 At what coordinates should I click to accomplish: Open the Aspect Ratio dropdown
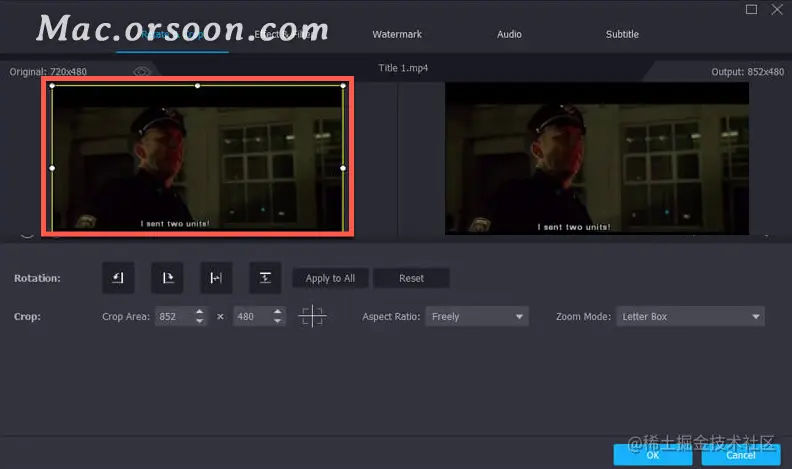coord(477,317)
